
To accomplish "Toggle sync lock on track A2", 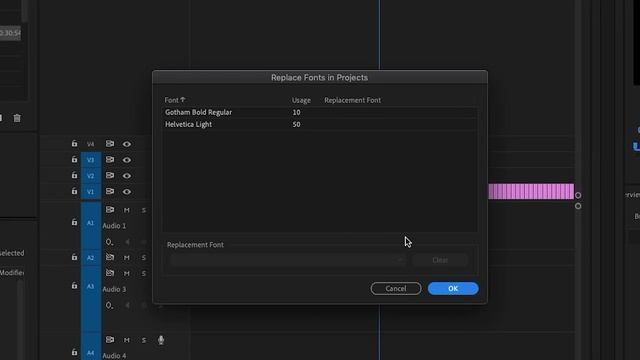I will [110, 257].
